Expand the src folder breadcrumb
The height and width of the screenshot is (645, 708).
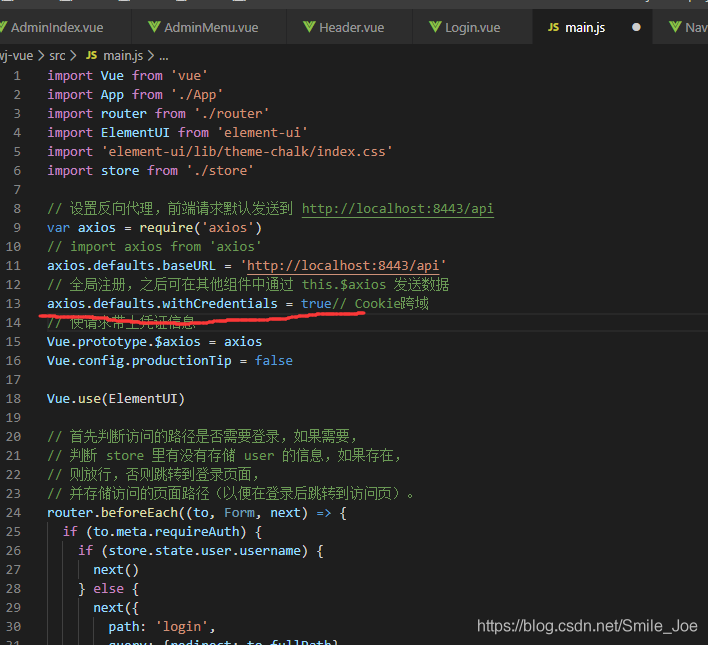(57, 56)
